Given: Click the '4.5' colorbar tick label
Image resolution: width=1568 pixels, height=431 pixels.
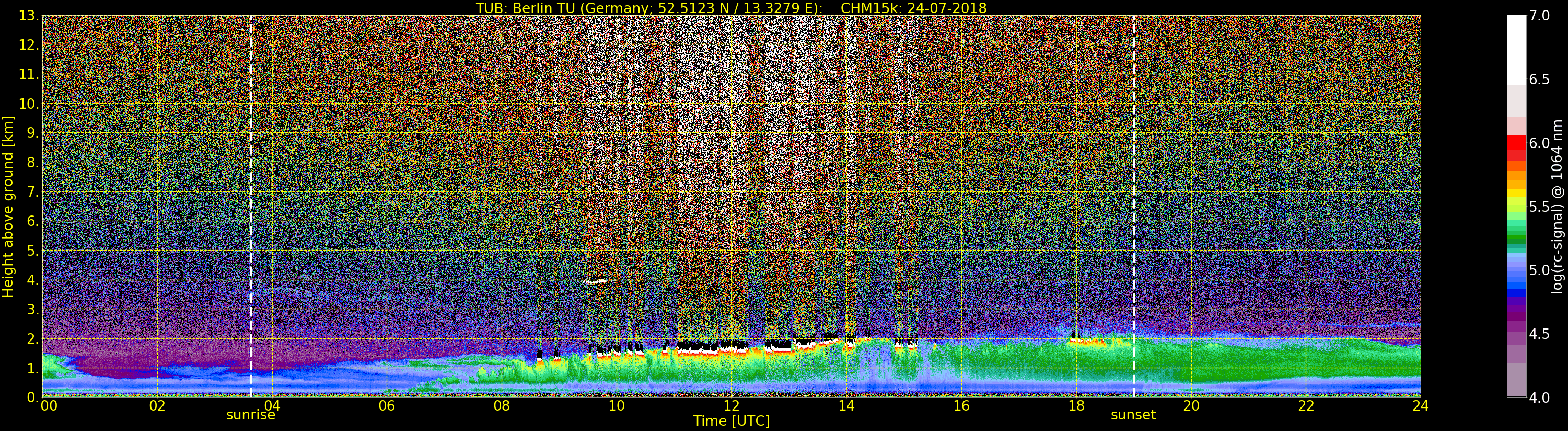Looking at the screenshot, I should (1539, 334).
